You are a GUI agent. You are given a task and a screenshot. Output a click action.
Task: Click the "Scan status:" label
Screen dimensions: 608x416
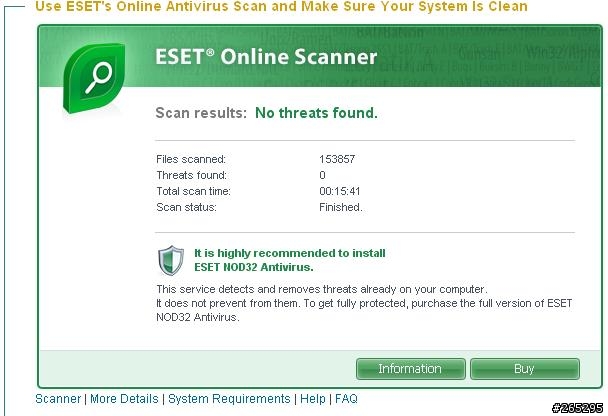pyautogui.click(x=187, y=207)
